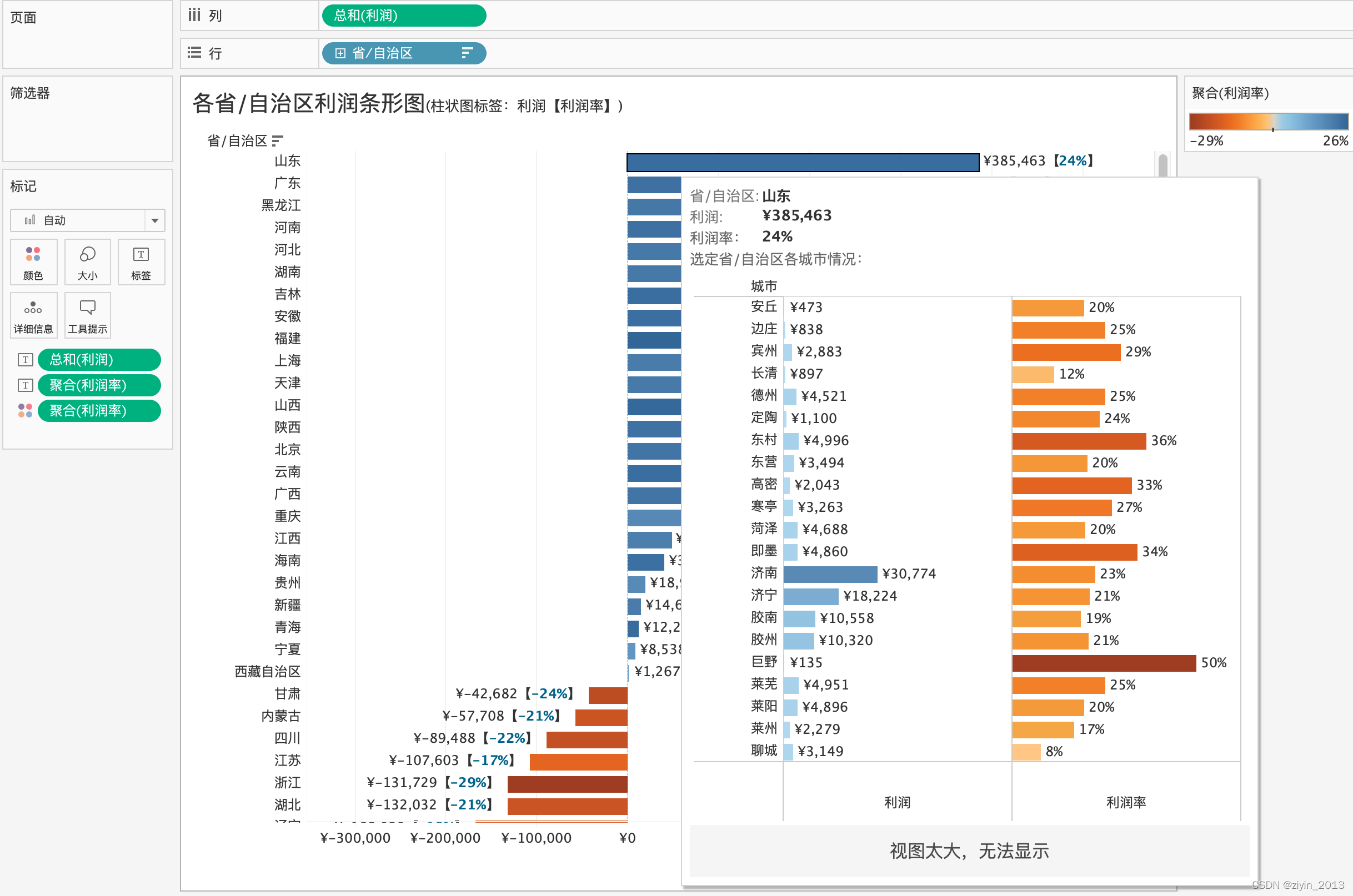Open the 自动 mark type dropdown
The height and width of the screenshot is (896, 1353).
click(x=154, y=220)
